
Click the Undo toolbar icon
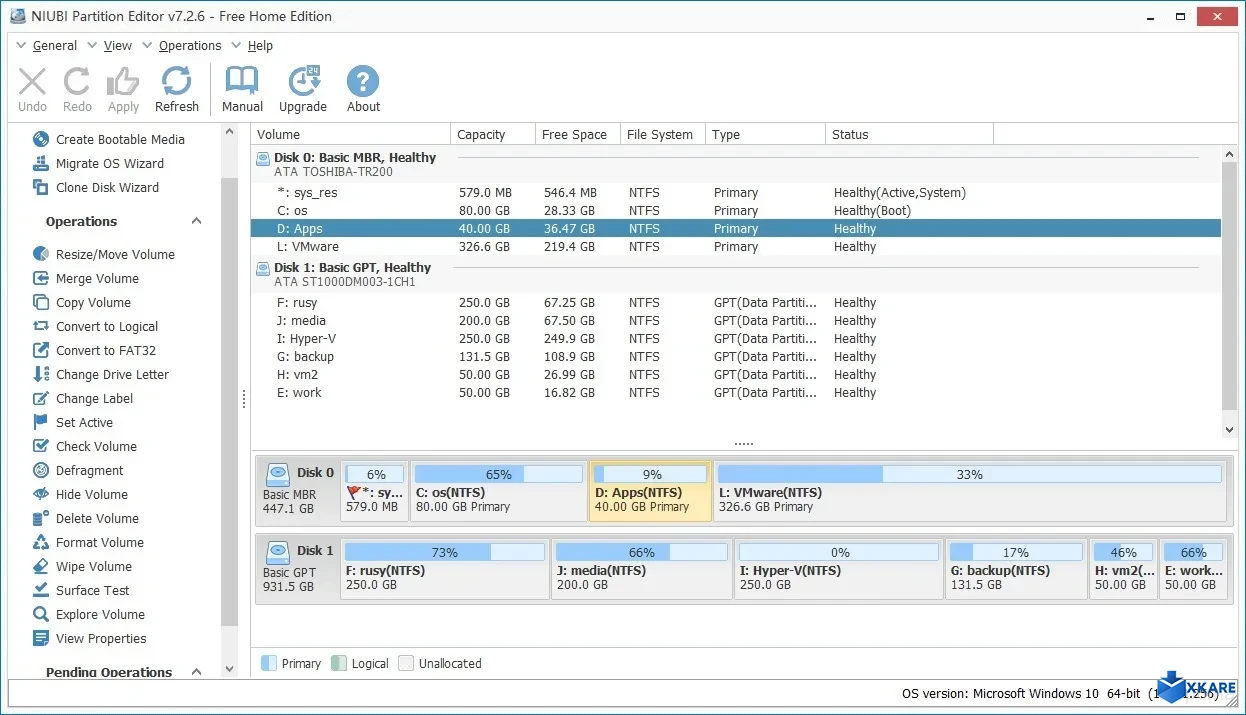click(x=32, y=82)
